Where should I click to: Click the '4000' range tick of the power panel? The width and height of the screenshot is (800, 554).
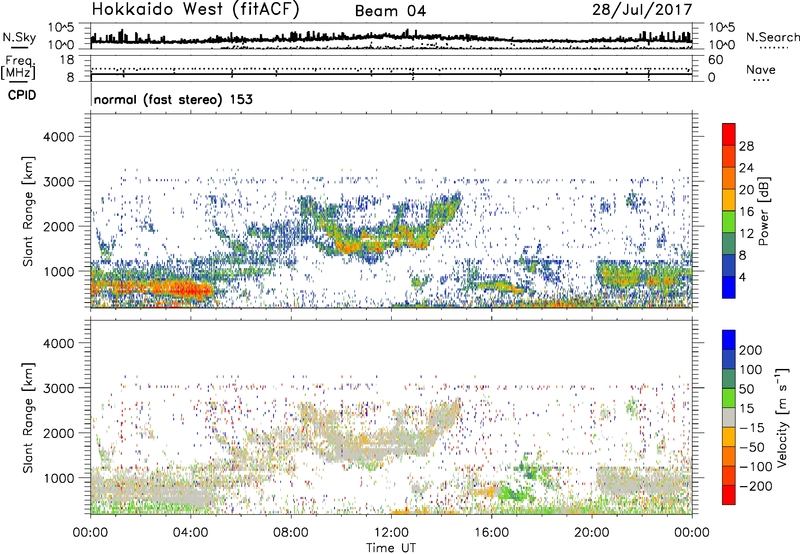tap(58, 137)
